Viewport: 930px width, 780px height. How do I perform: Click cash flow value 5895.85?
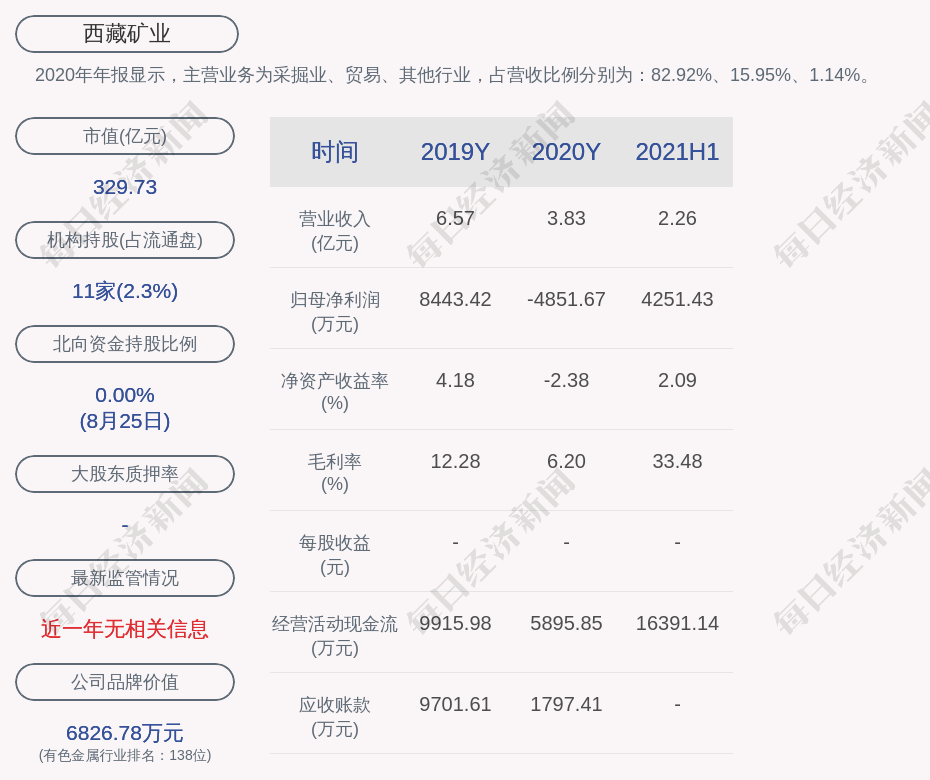click(x=566, y=623)
